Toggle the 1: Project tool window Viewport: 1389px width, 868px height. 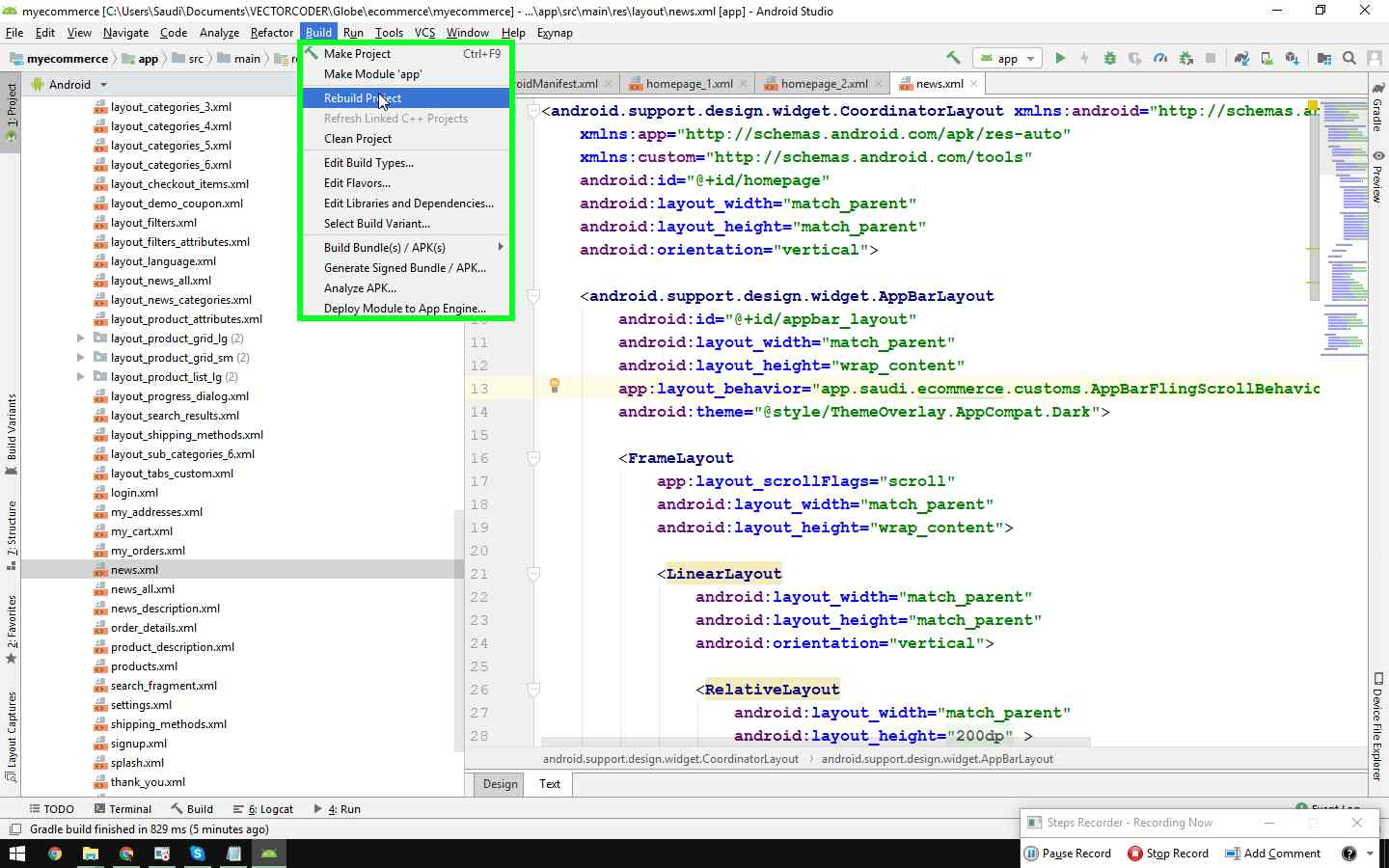click(11, 113)
